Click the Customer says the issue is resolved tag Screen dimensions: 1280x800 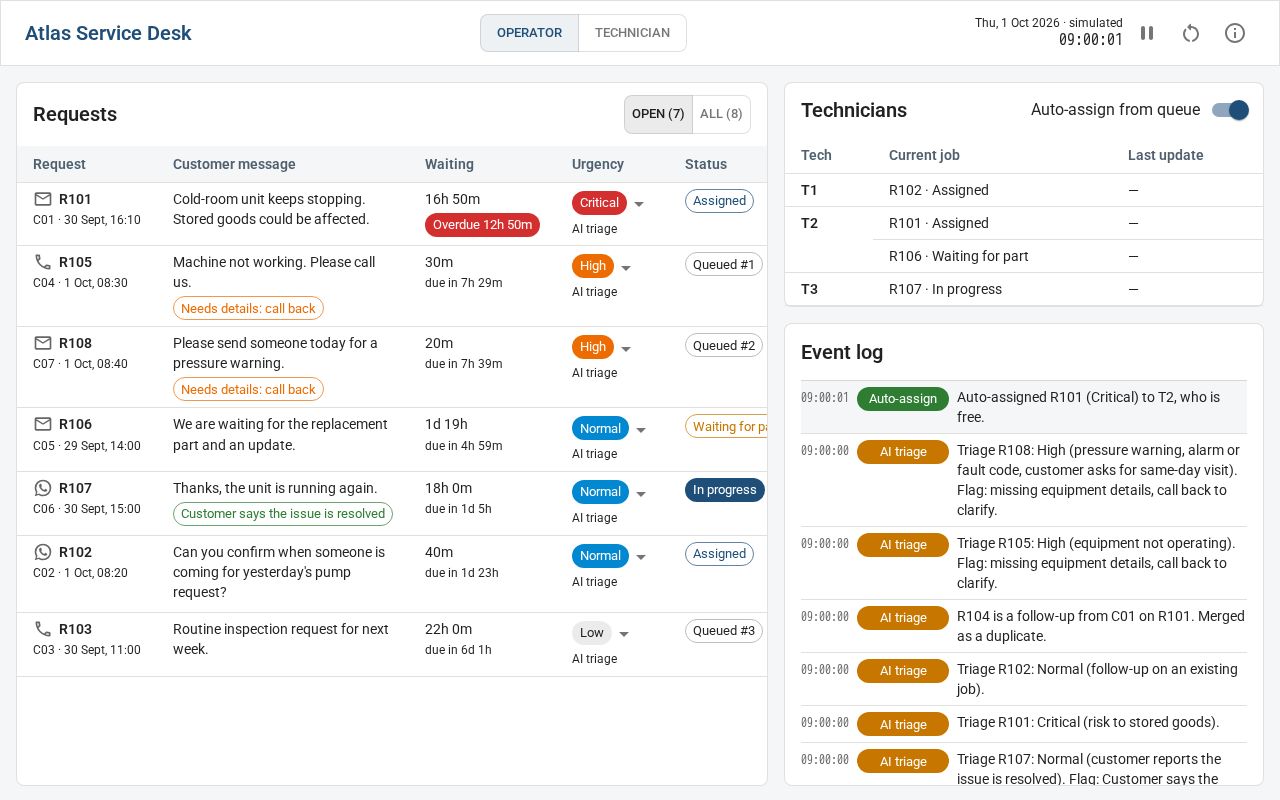[x=283, y=514]
